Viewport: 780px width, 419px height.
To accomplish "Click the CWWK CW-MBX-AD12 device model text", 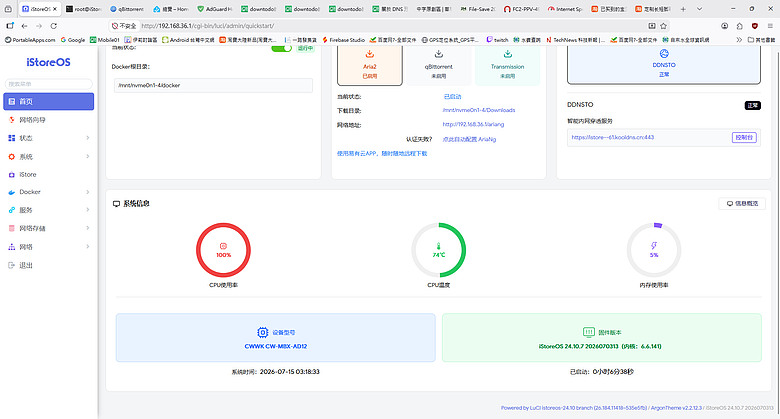I will 276,346.
